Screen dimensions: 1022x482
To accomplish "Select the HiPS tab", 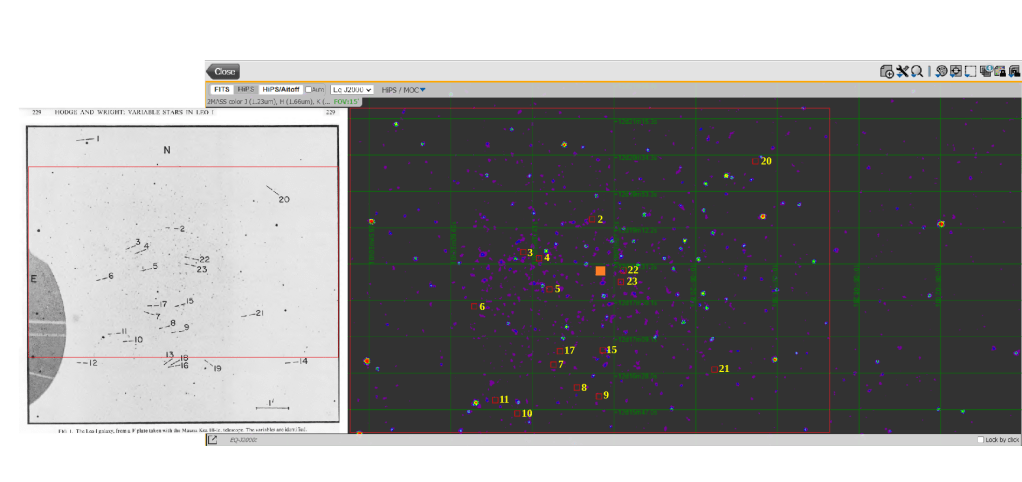I will click(246, 90).
